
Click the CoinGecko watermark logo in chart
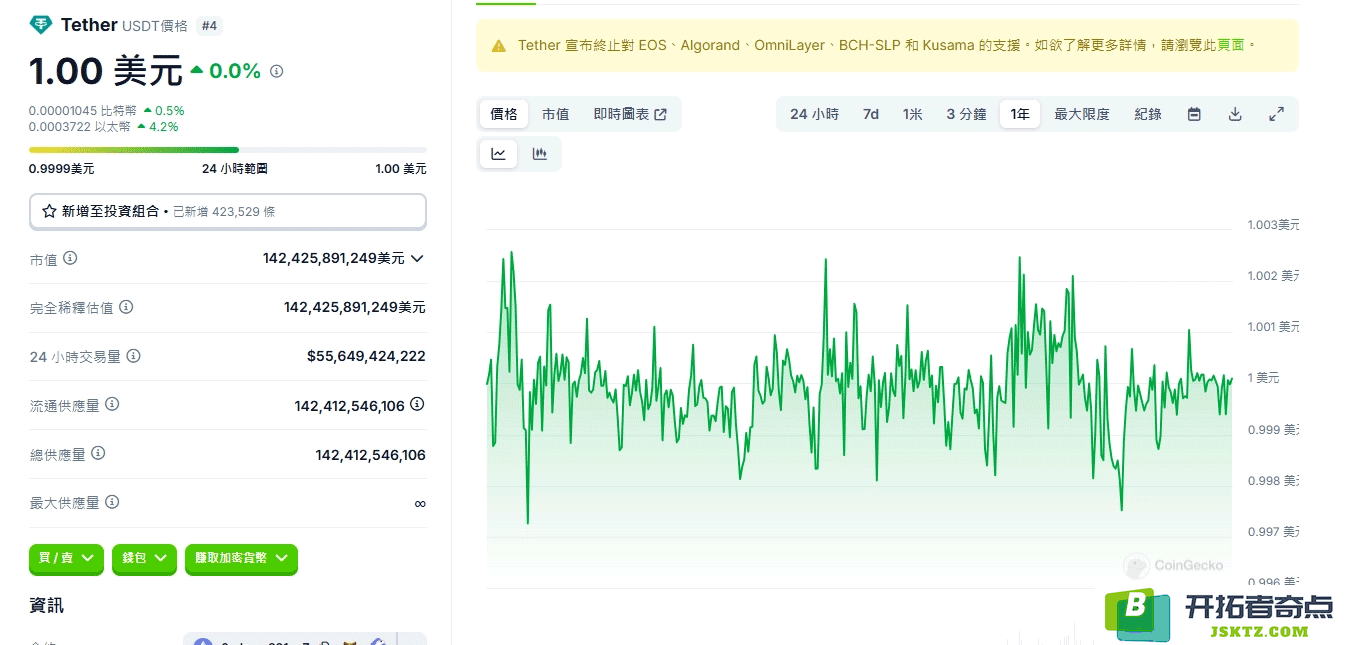click(x=1174, y=566)
